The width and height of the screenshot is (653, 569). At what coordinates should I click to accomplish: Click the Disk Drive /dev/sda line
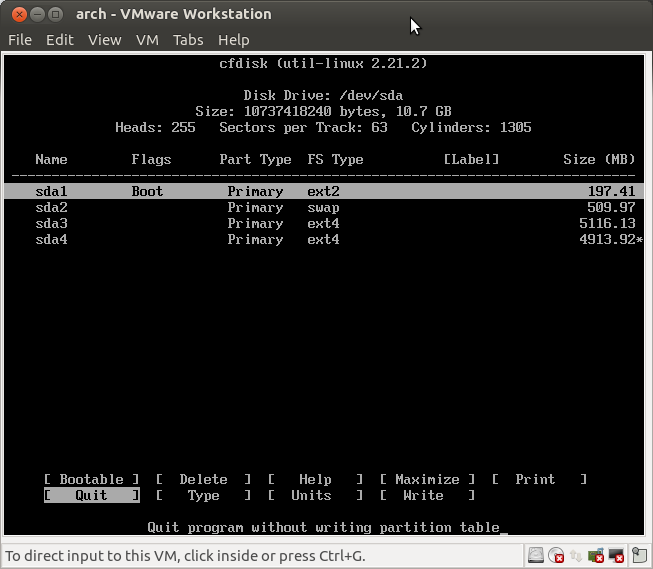pos(323,95)
